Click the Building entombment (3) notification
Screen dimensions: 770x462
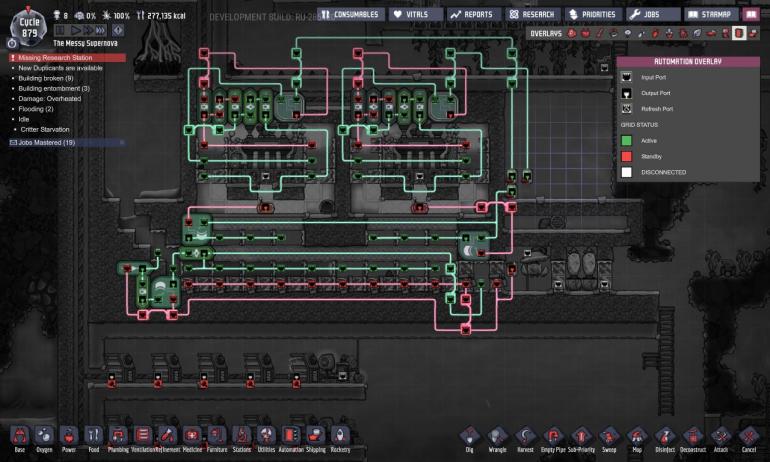(54, 89)
